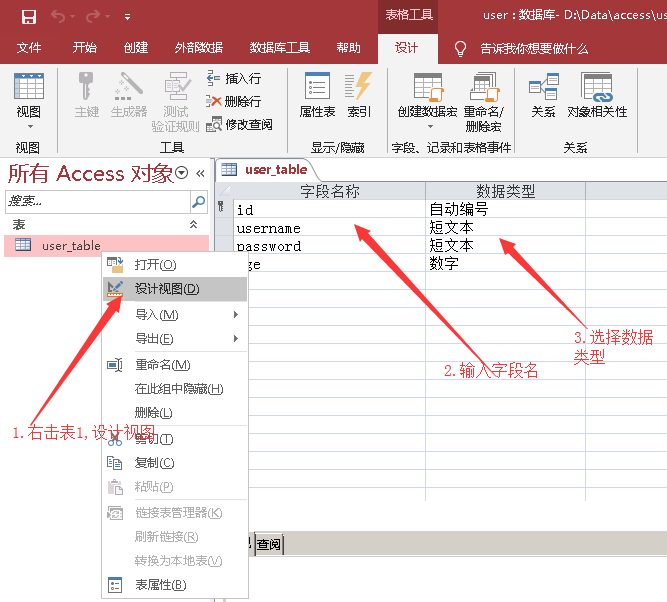Expand the 视图 dropdown arrow

[x=30, y=127]
